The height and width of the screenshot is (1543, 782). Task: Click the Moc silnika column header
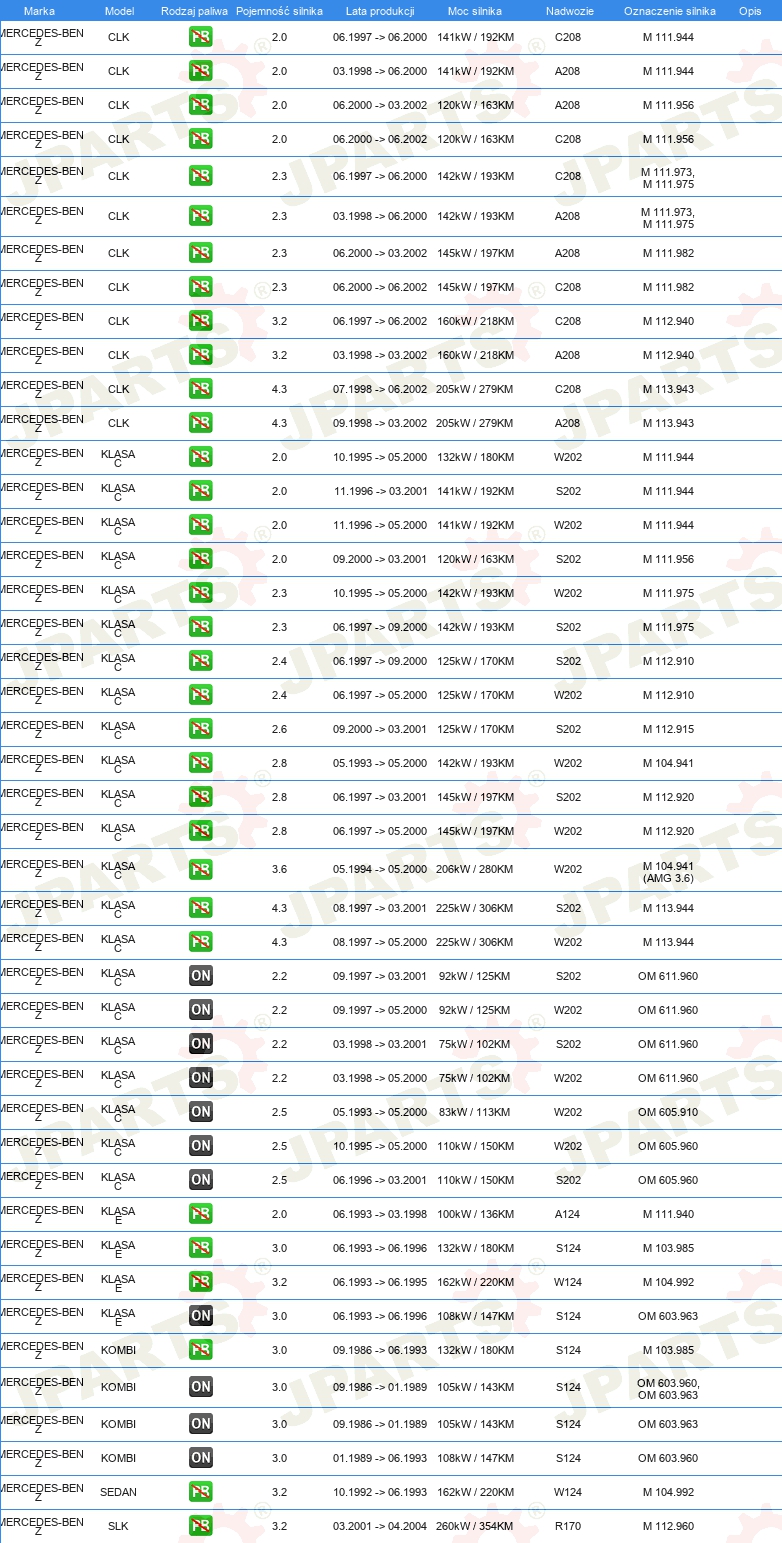coord(475,10)
